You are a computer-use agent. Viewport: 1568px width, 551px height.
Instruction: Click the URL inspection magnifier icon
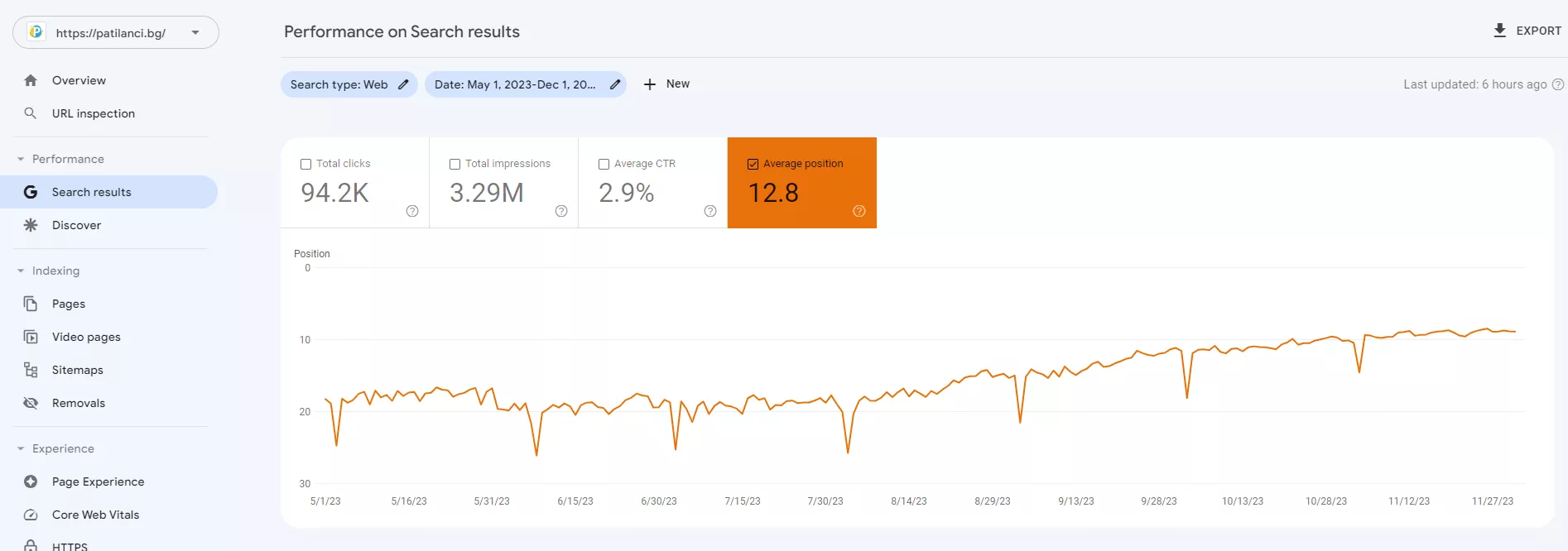tap(31, 113)
